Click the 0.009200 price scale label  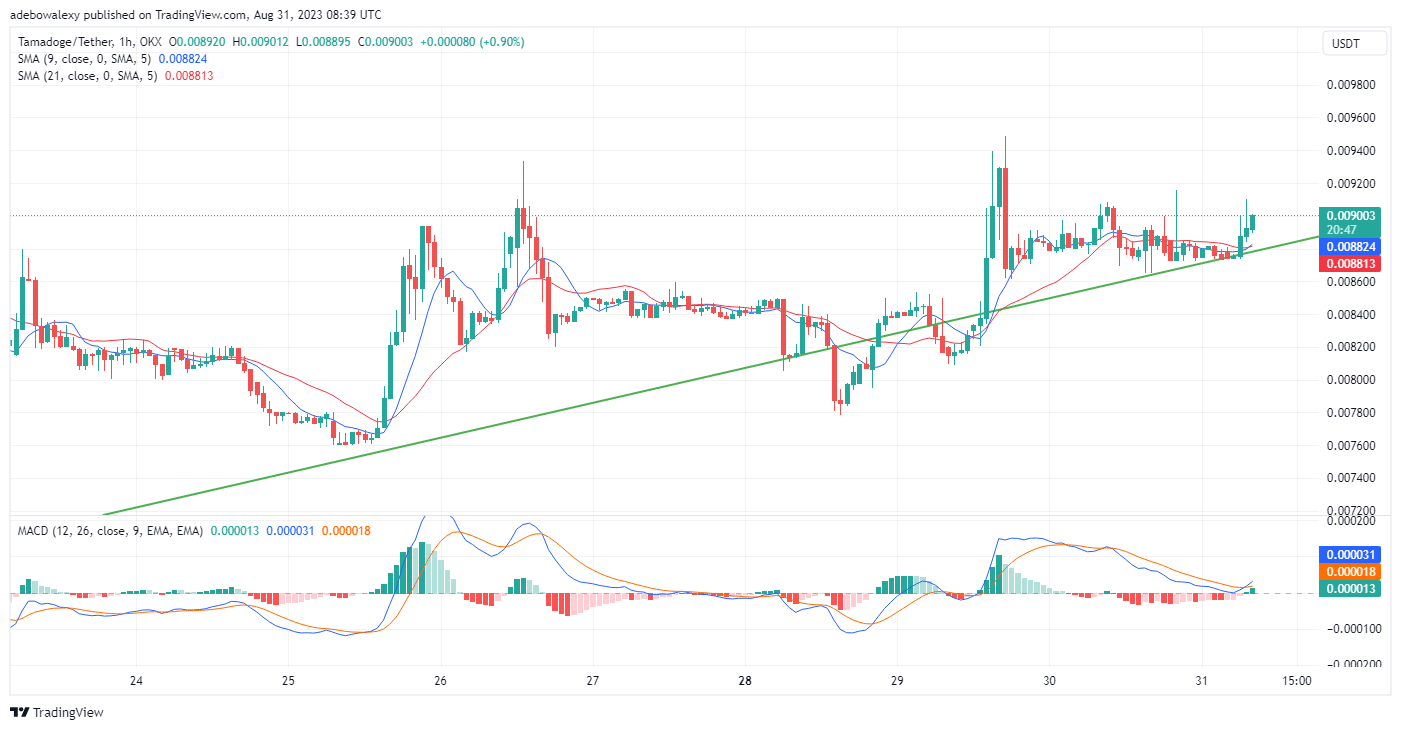1351,184
